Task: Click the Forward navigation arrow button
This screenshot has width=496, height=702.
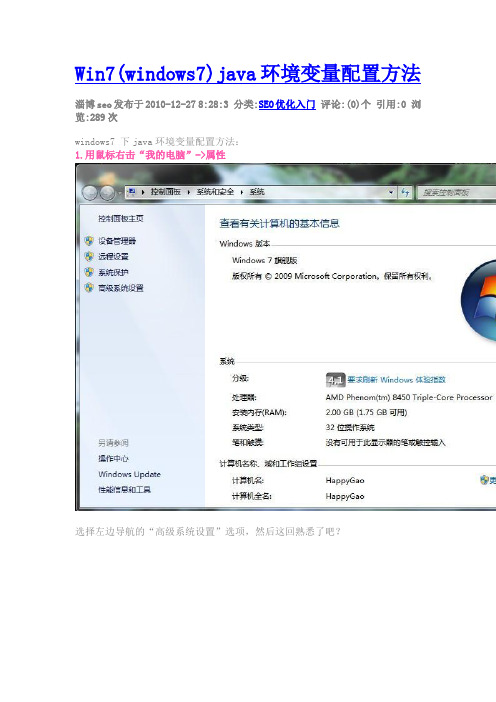Action: click(x=107, y=193)
